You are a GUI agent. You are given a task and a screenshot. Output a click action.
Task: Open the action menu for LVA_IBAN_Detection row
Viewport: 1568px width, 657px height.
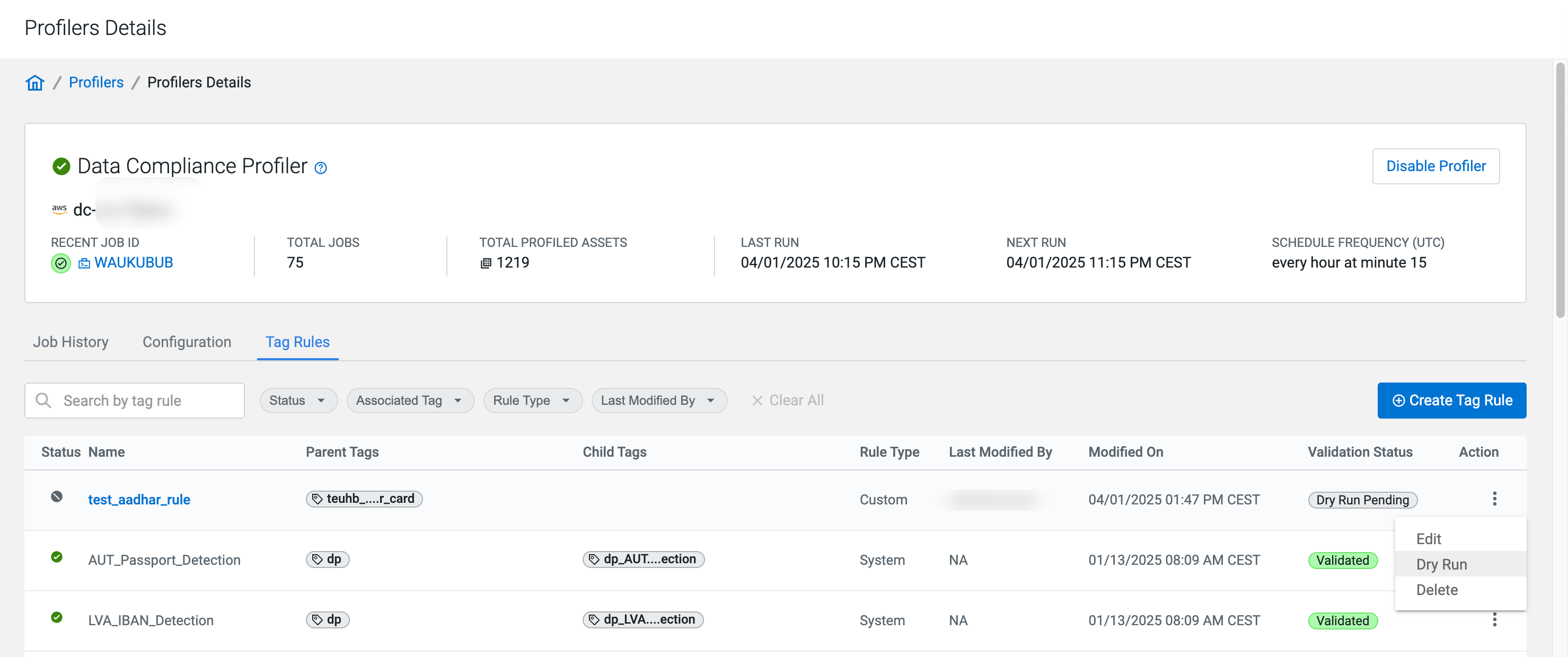(x=1494, y=619)
